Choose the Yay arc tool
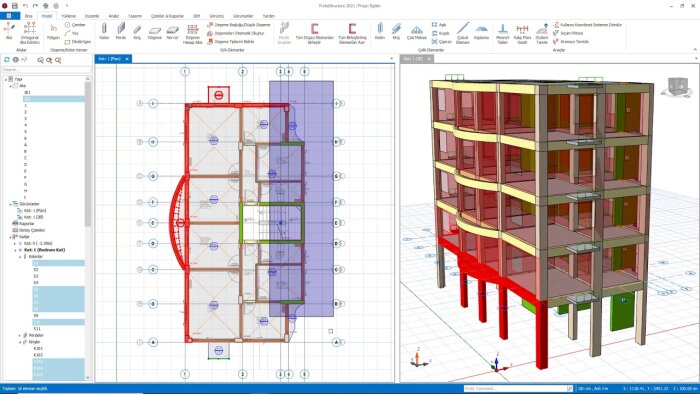 click(72, 33)
